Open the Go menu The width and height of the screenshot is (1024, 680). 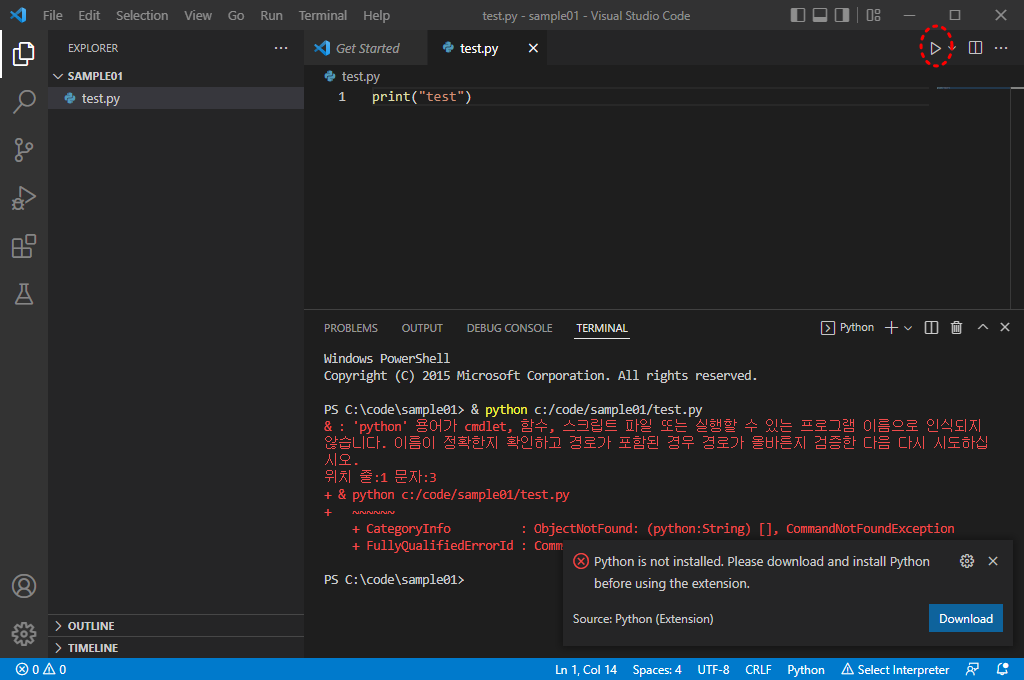[x=236, y=15]
